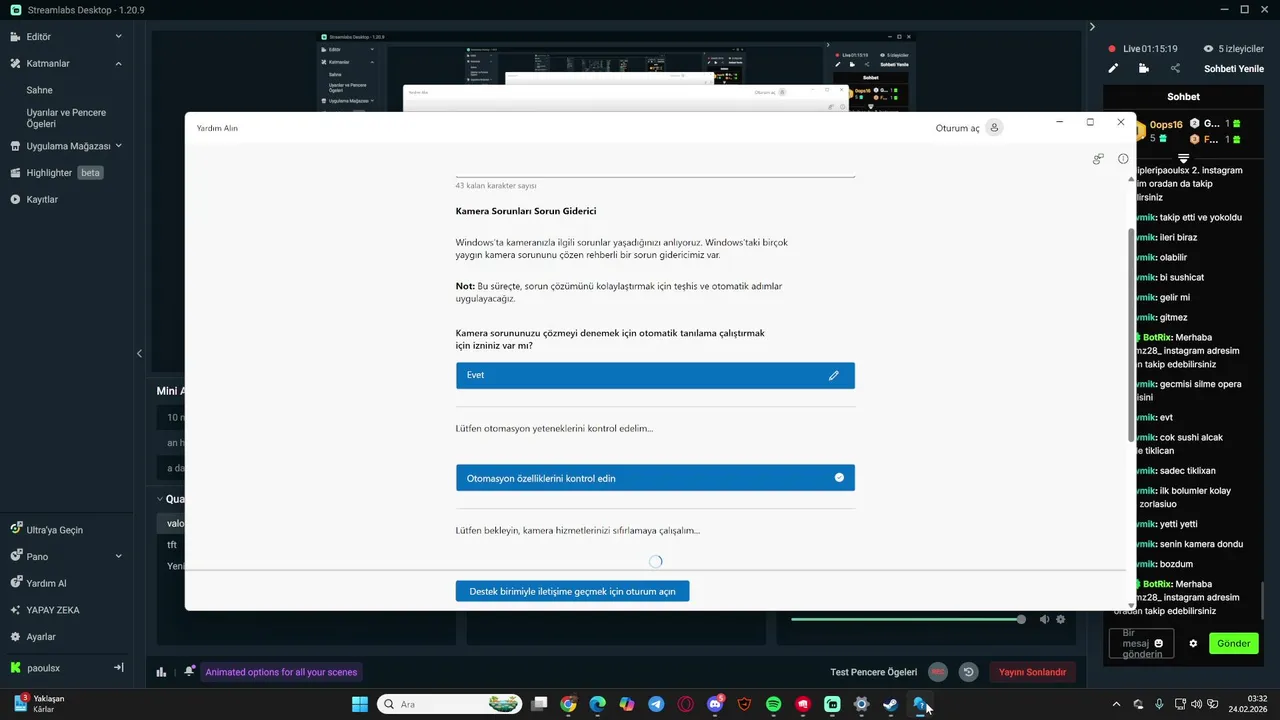The width and height of the screenshot is (1280, 720).
Task: Click Destek birimiyle iletişime geçmek için oturum açın
Action: (x=572, y=591)
